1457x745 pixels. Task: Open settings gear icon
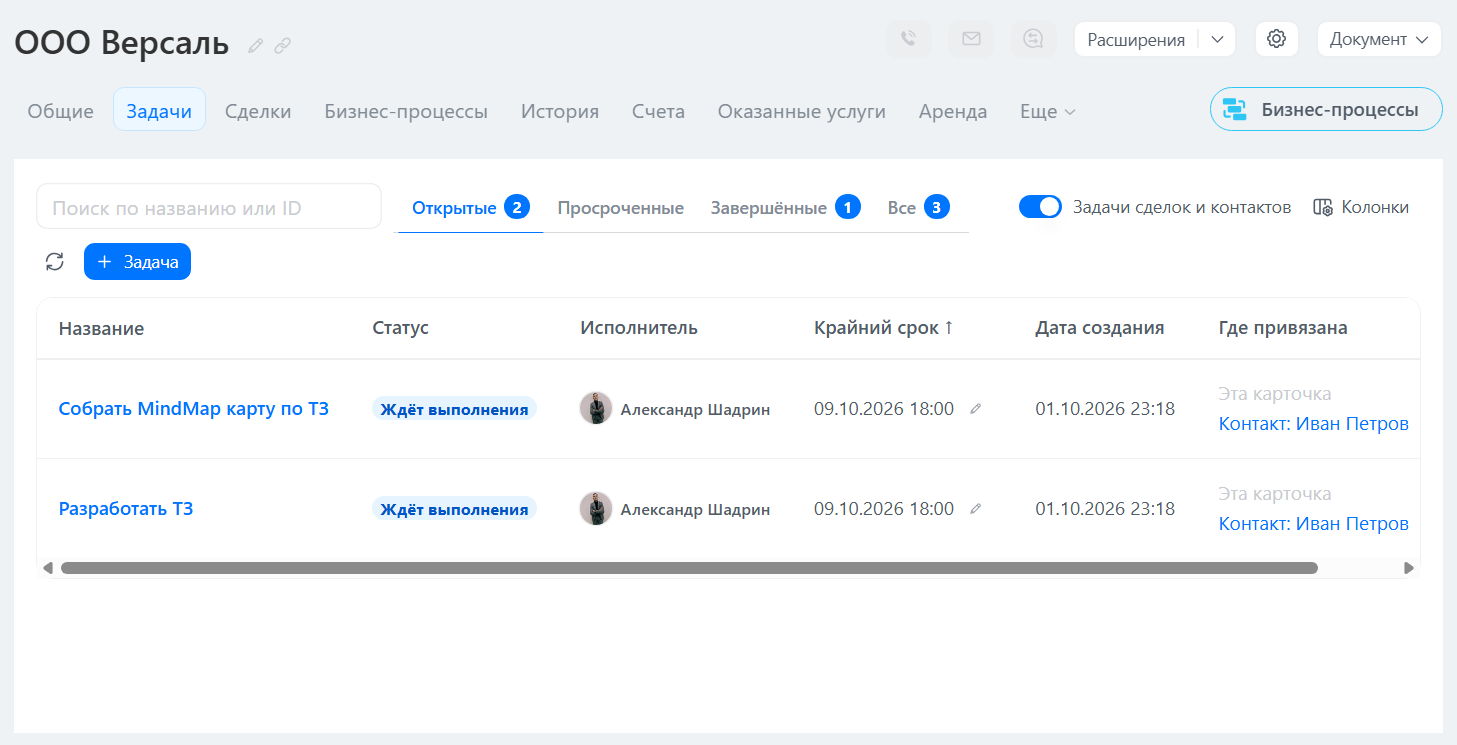1276,39
